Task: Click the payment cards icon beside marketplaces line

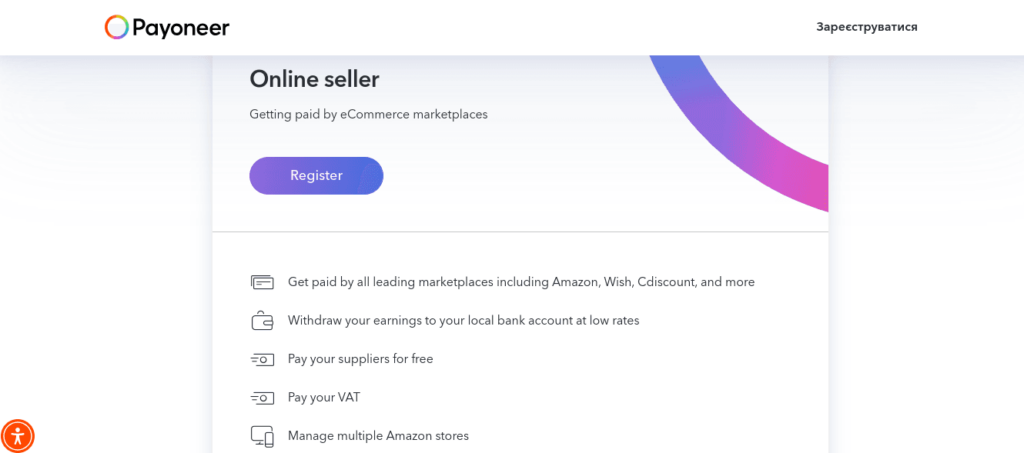Action: point(262,283)
